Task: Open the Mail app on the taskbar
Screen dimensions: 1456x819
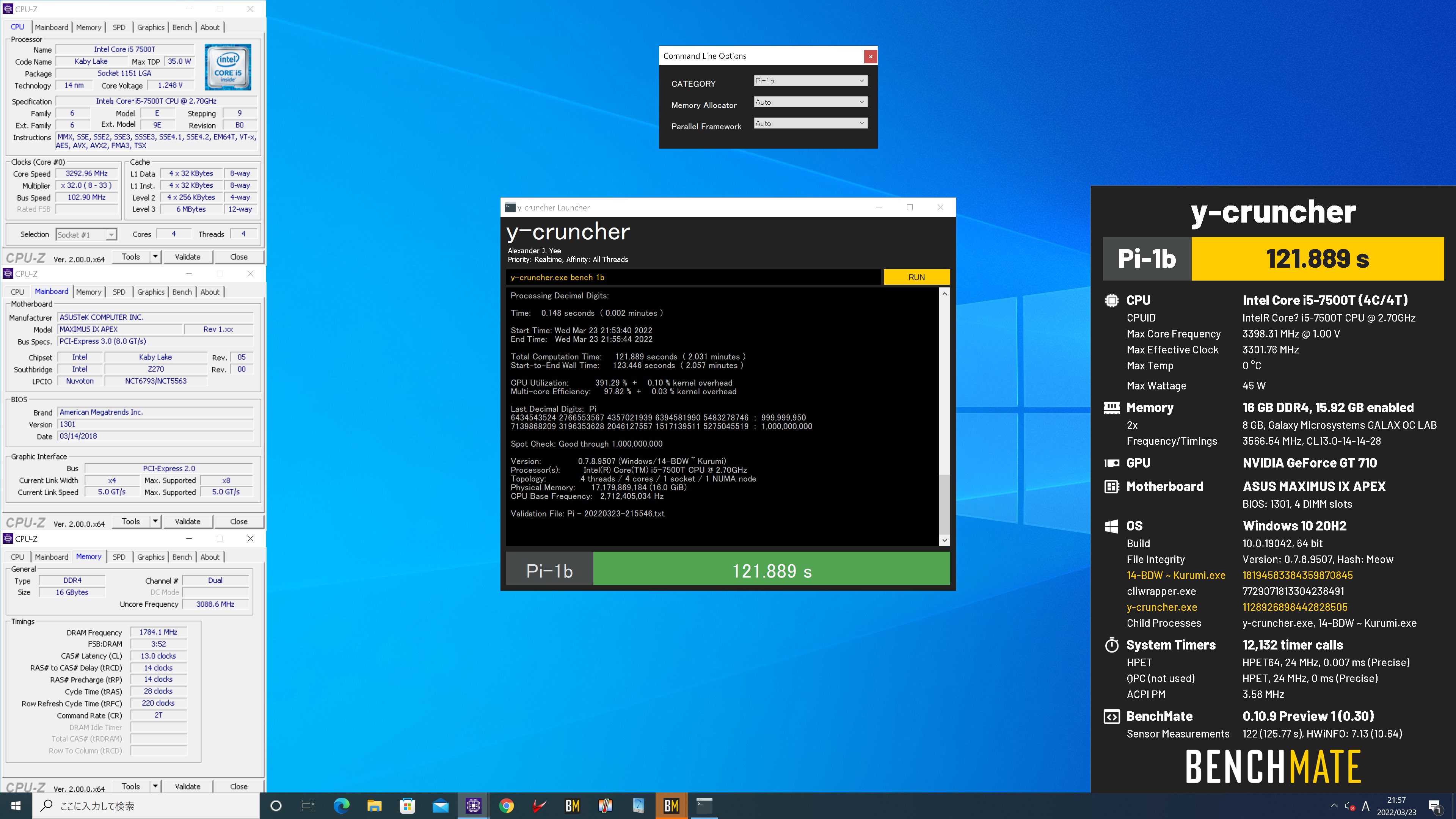Action: click(x=440, y=805)
